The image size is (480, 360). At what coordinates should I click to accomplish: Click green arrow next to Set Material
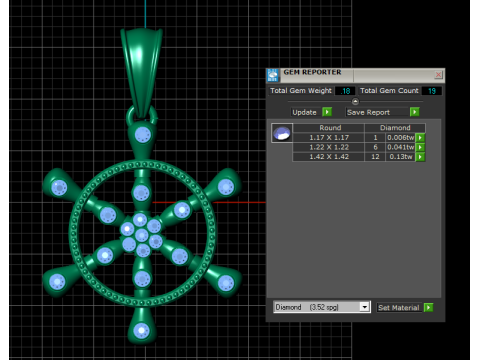[428, 307]
